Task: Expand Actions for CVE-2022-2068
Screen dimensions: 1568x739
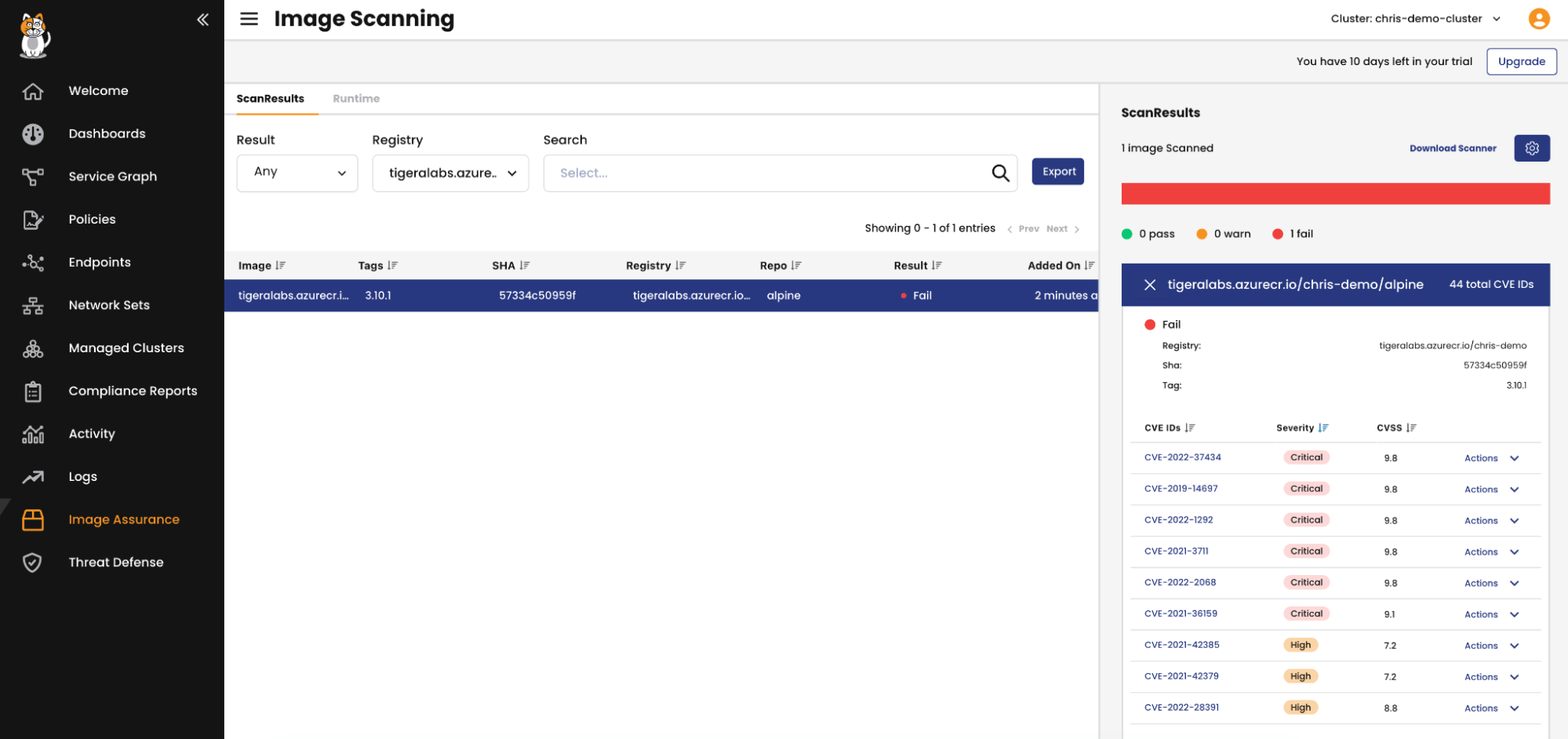Action: tap(1491, 584)
